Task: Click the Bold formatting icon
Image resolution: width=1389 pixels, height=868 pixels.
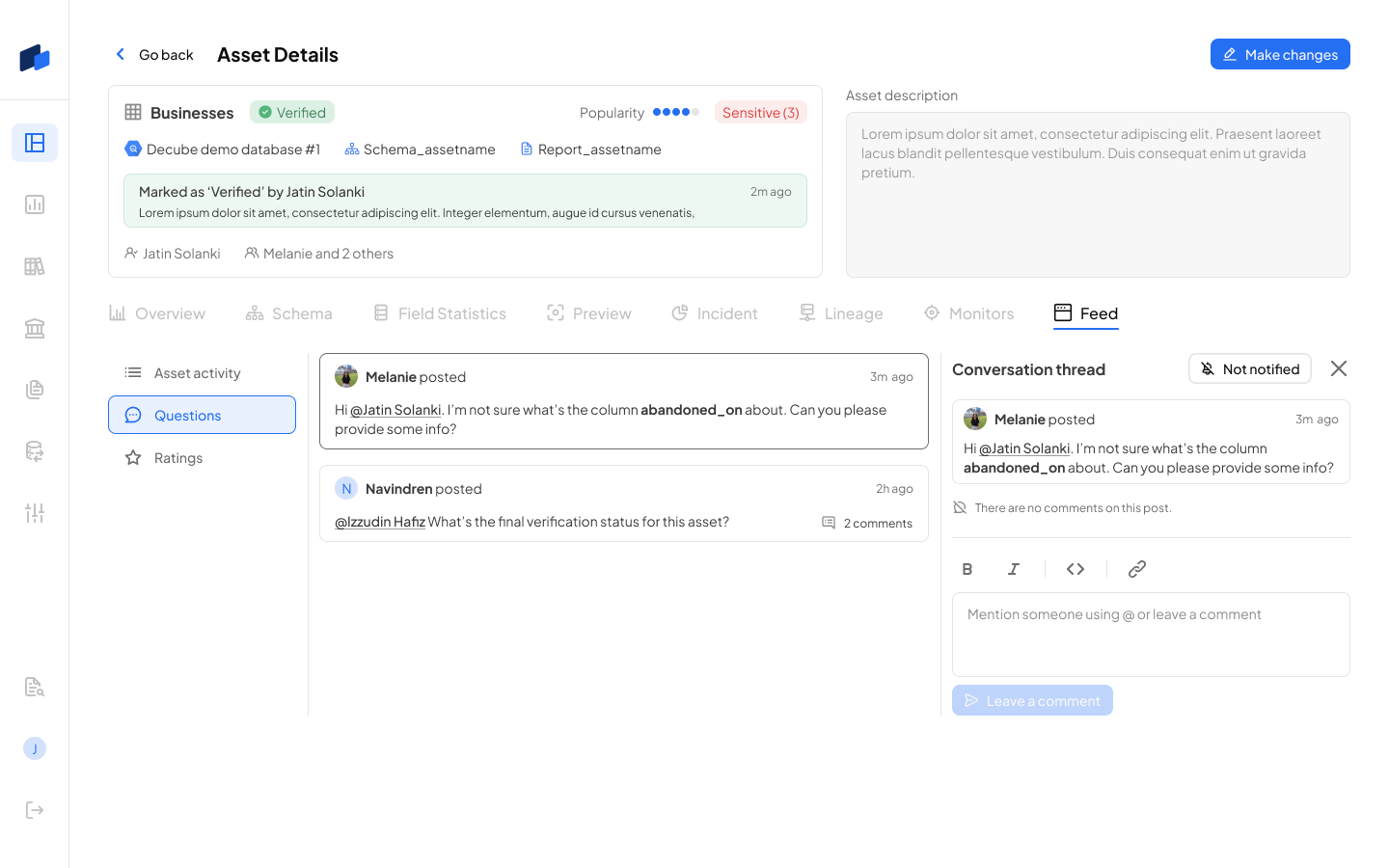Action: (x=967, y=569)
